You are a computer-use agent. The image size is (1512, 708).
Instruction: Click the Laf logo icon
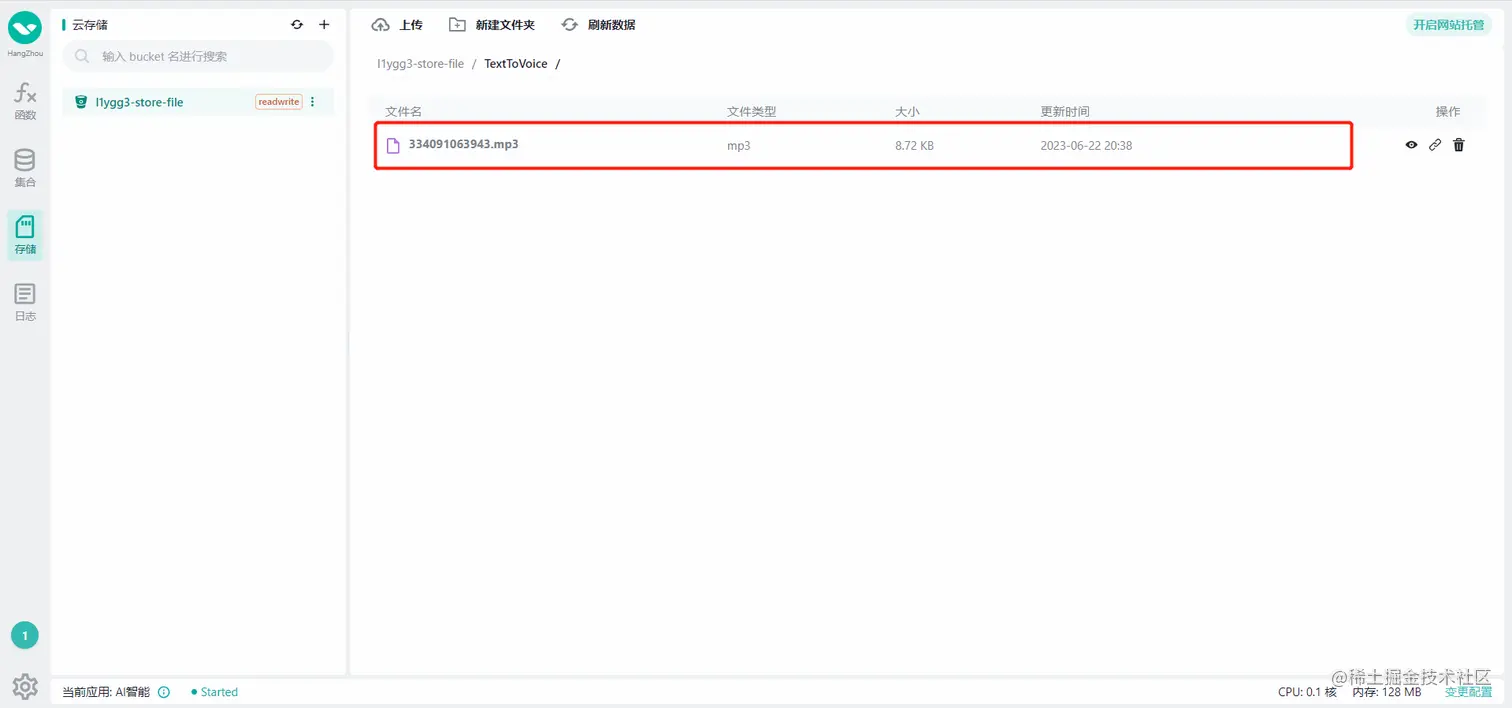[25, 28]
